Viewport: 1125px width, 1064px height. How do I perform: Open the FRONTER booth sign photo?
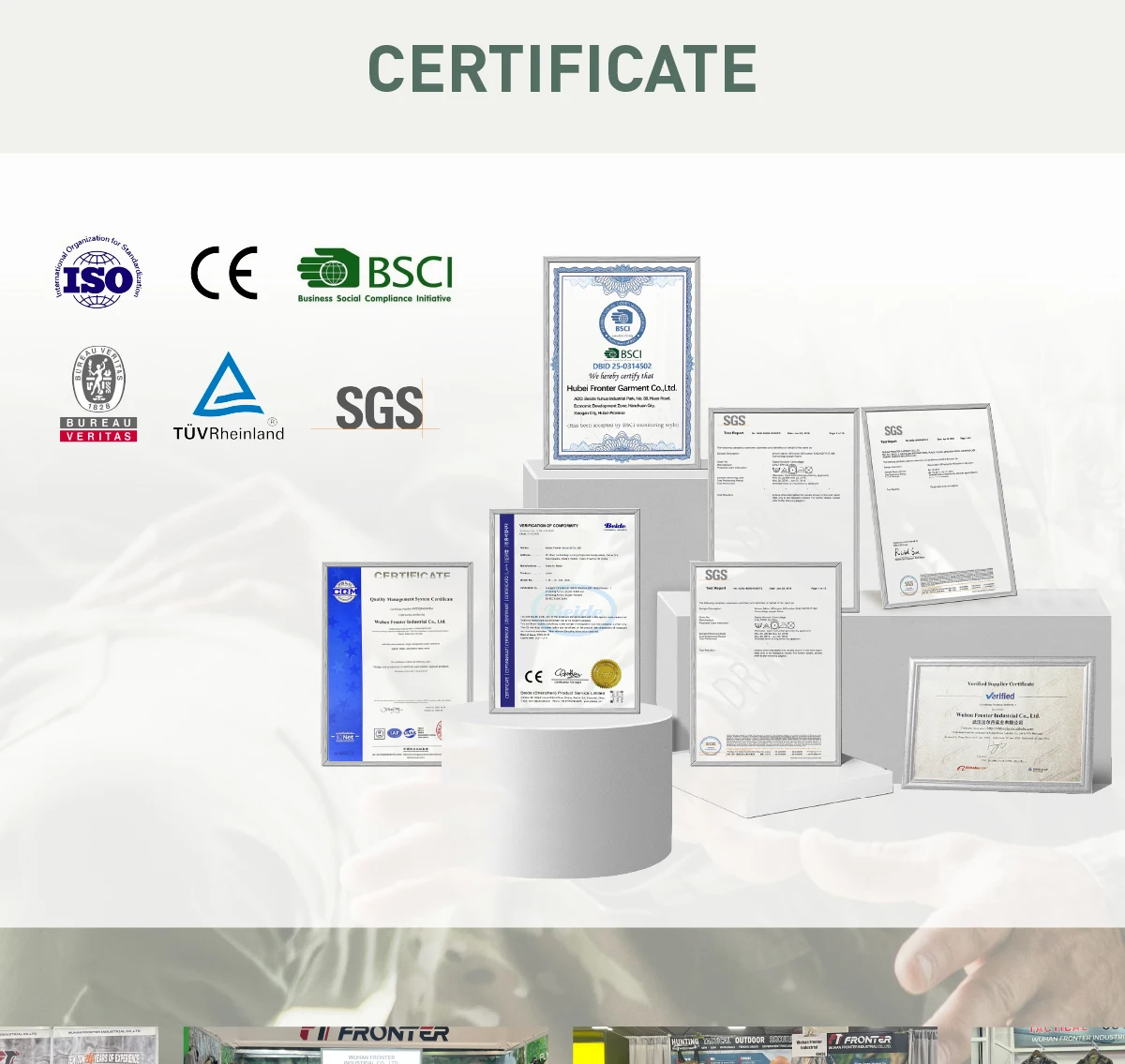(x=366, y=1044)
